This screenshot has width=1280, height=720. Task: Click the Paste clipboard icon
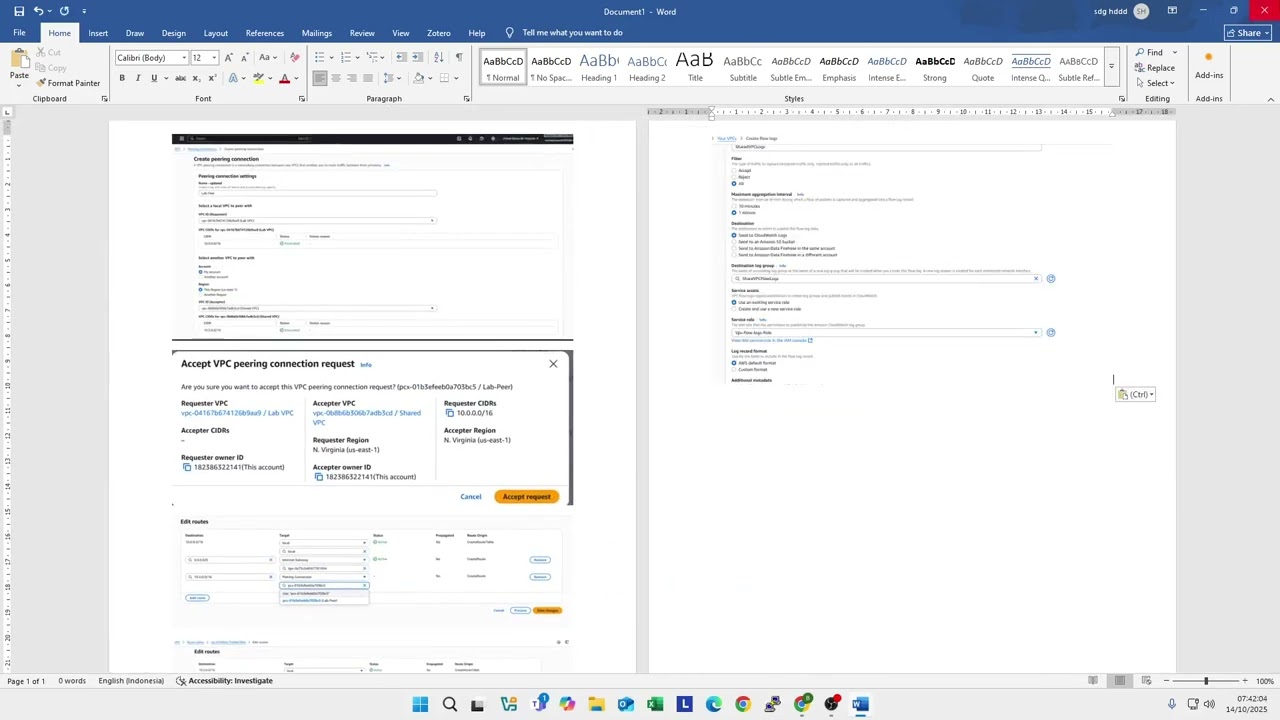(19, 58)
